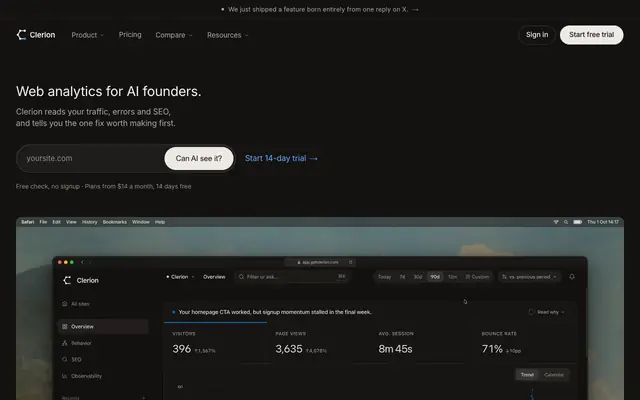The width and height of the screenshot is (640, 400).
Task: Expand the Read why dropdown
Action: 547,312
